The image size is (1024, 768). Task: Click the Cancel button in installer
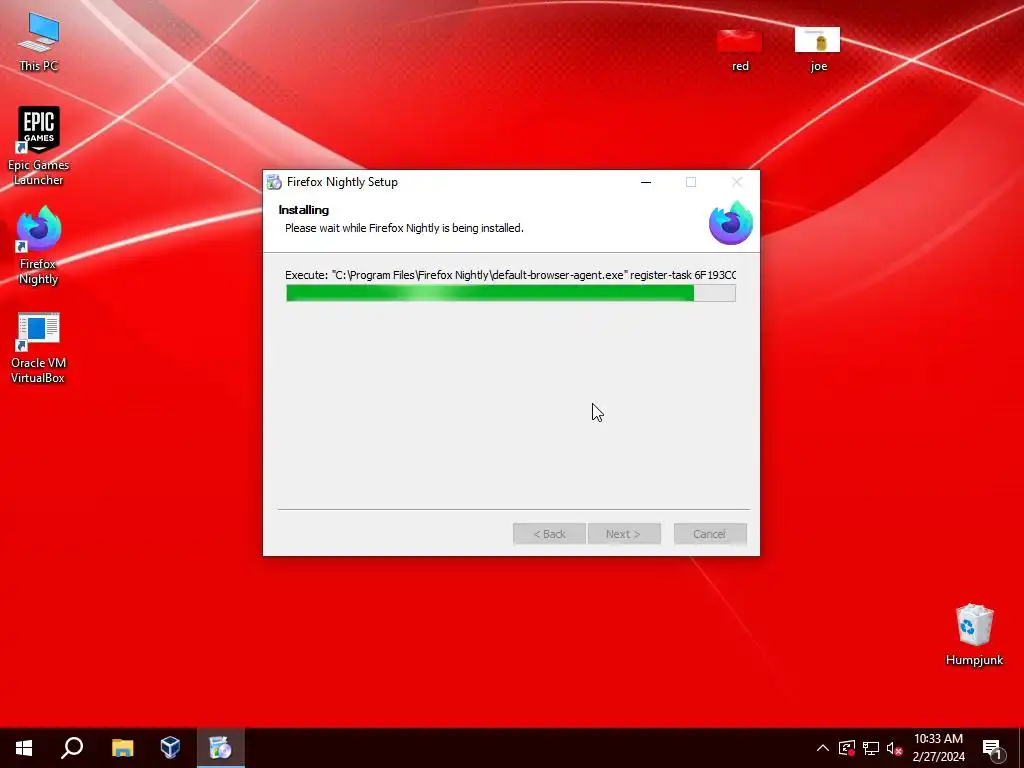710,534
